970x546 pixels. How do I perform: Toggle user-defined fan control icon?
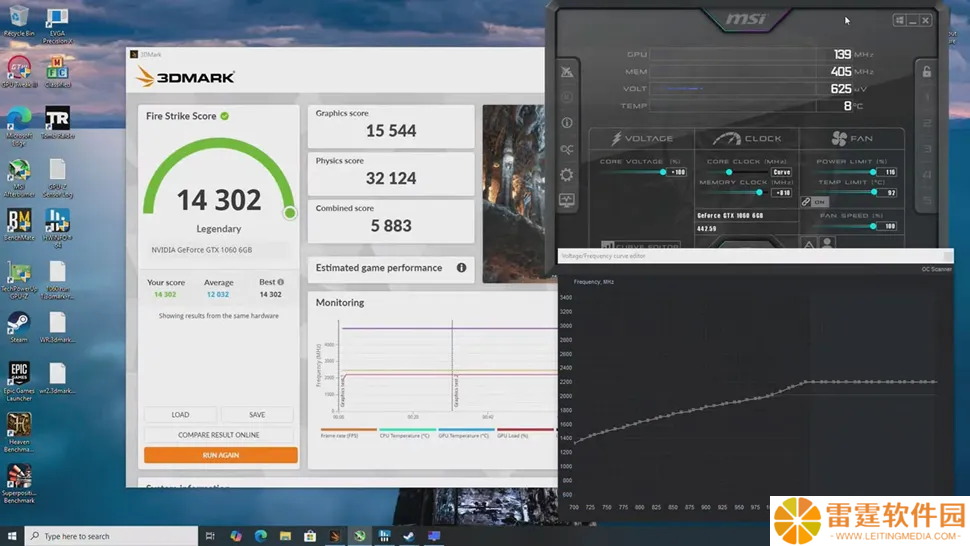pos(828,244)
